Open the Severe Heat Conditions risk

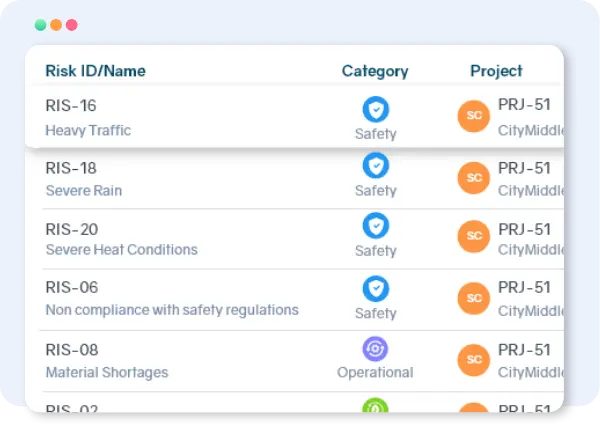[x=121, y=249]
